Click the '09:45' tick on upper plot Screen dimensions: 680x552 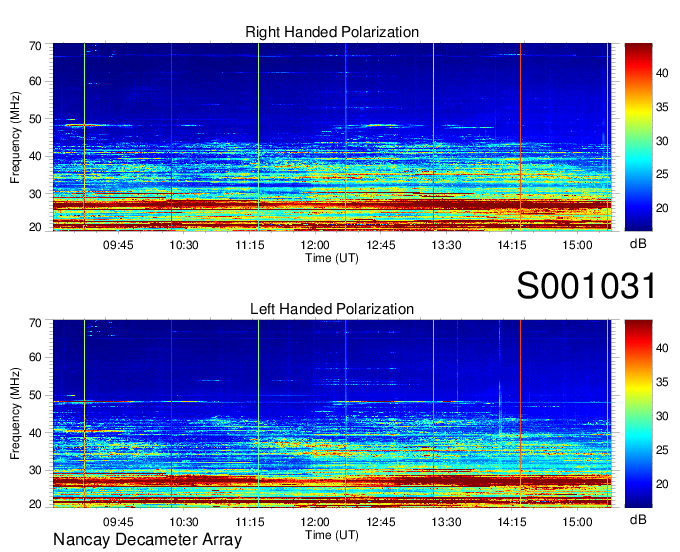pyautogui.click(x=118, y=245)
